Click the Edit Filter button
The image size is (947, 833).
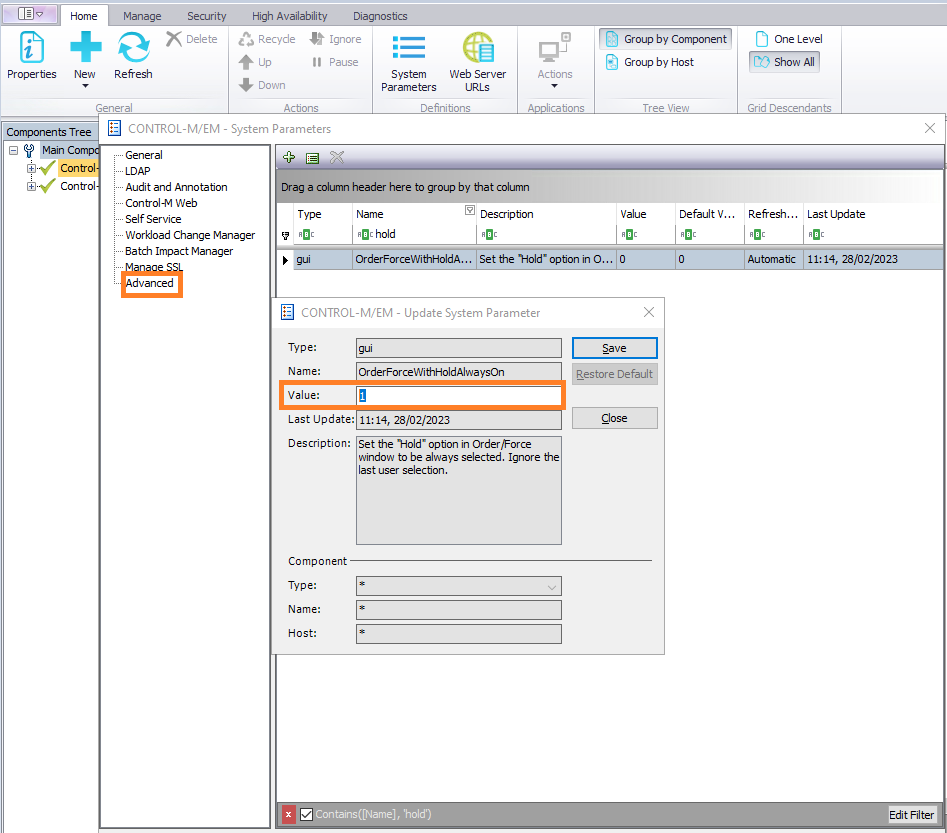(911, 815)
